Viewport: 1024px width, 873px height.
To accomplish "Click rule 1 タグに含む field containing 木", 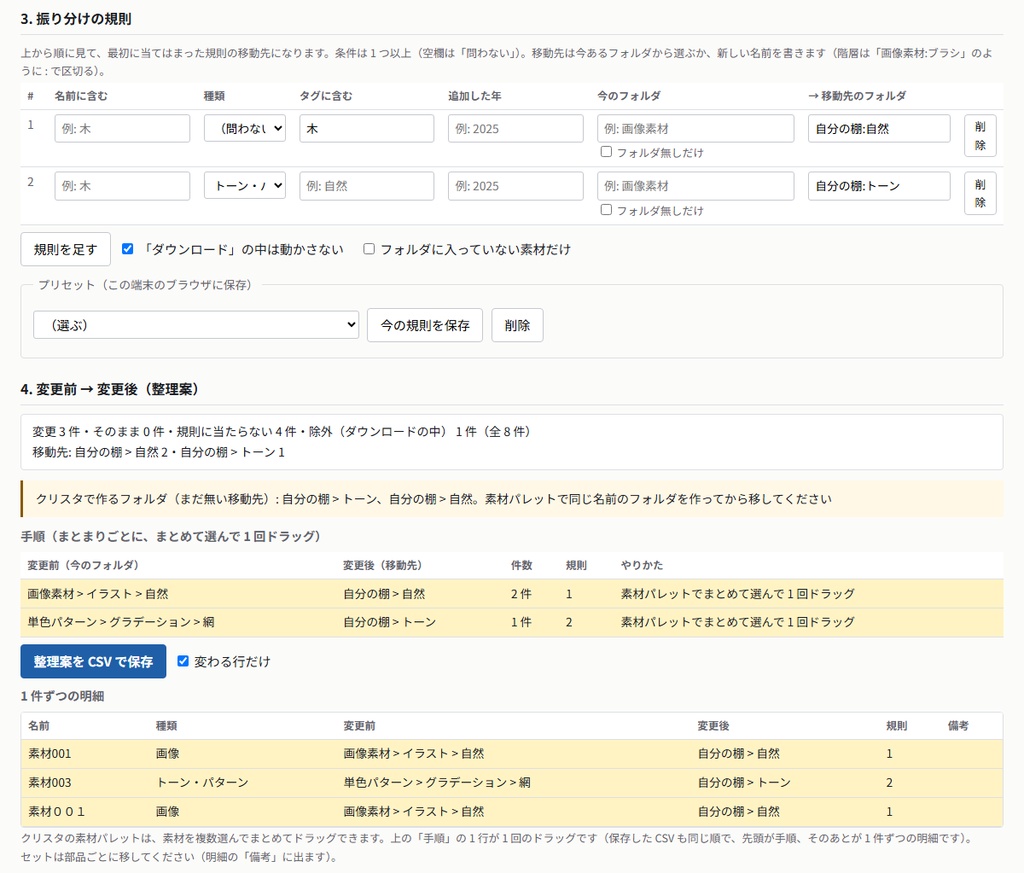I will 366,129.
